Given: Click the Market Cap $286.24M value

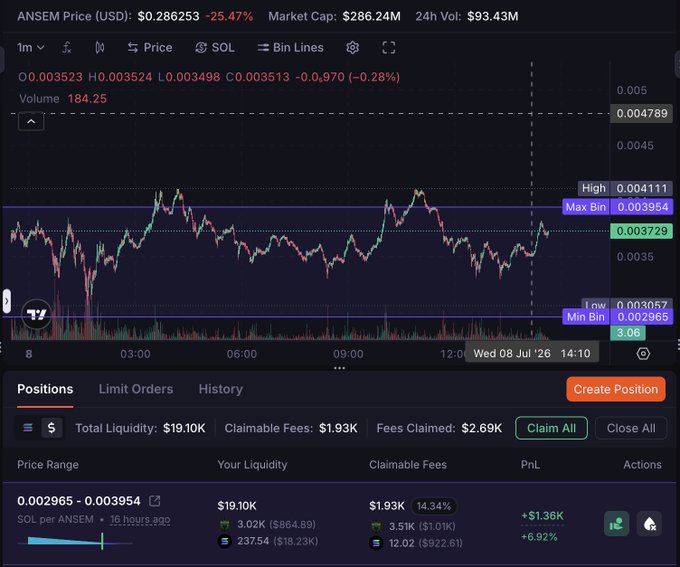Looking at the screenshot, I should pyautogui.click(x=372, y=16).
